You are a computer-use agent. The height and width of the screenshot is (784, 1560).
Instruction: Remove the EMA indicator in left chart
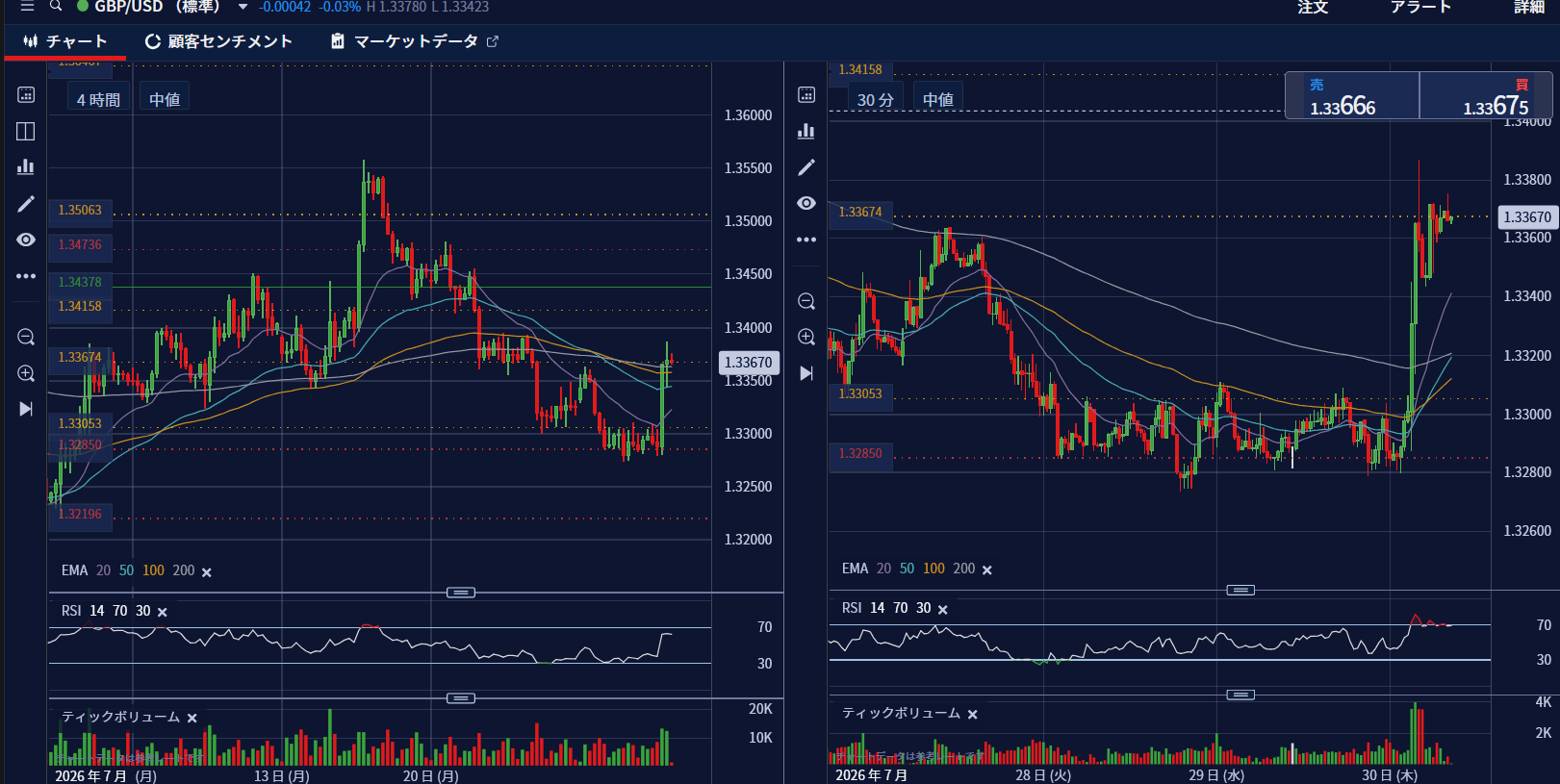tap(207, 572)
